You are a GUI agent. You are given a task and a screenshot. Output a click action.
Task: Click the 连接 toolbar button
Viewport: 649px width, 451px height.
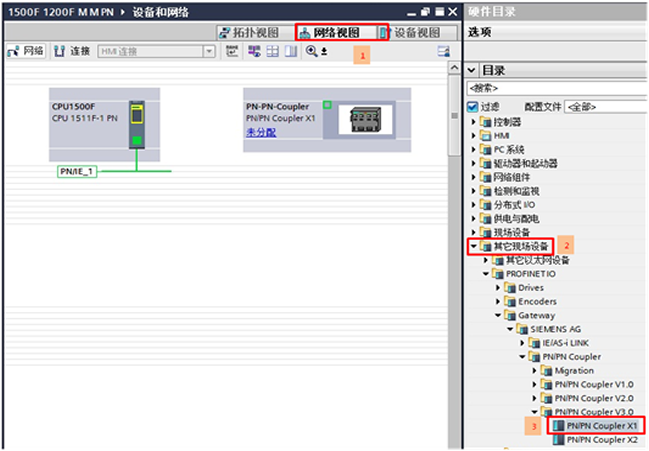(72, 51)
